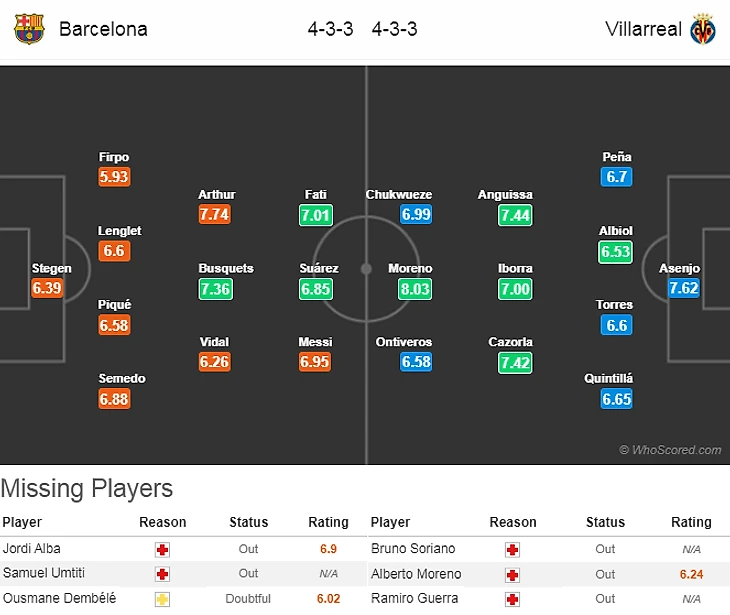
Task: Click the Villarreal team name
Action: pos(643,29)
